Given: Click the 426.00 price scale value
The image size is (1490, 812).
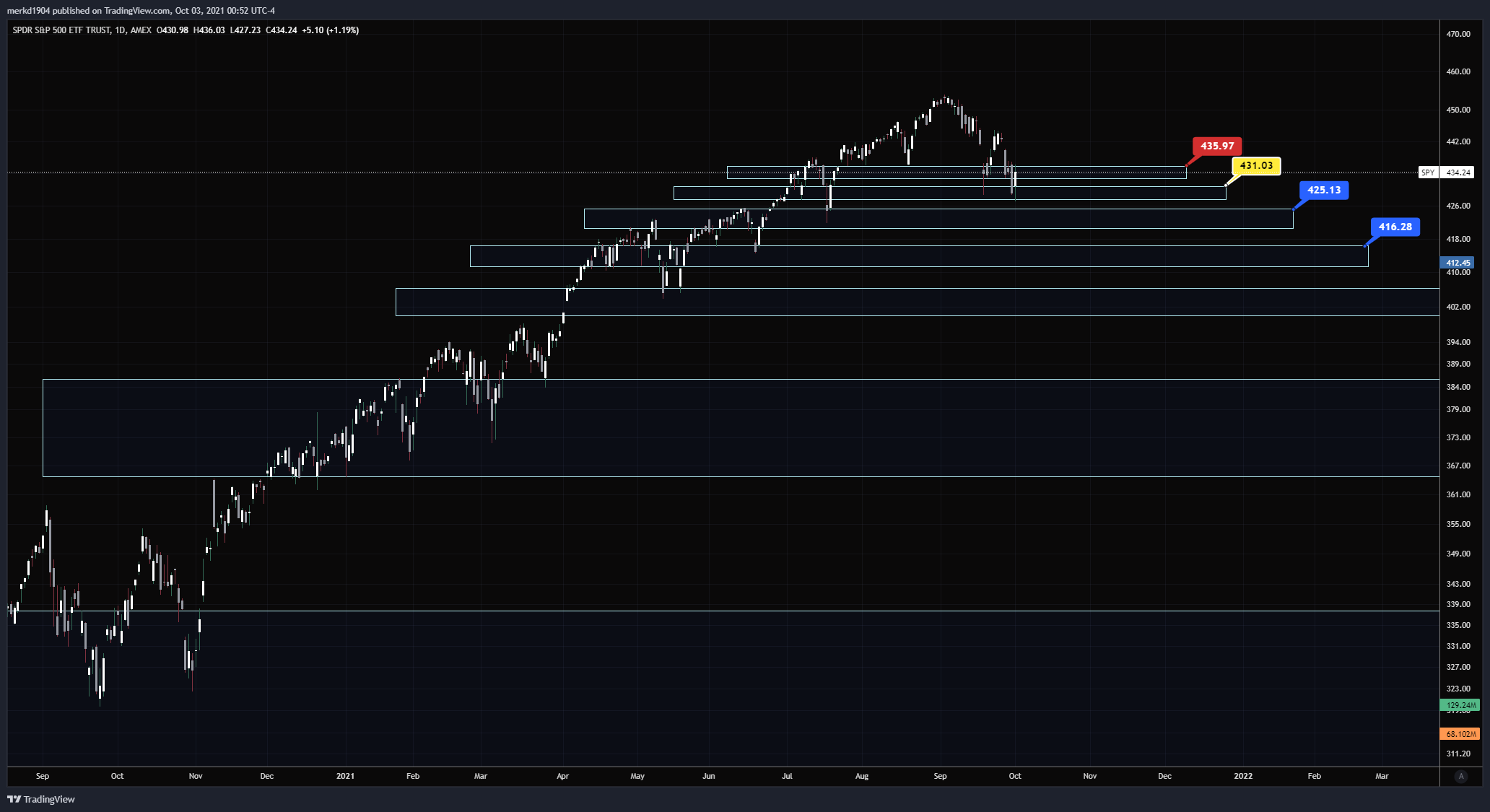Looking at the screenshot, I should (x=1458, y=206).
